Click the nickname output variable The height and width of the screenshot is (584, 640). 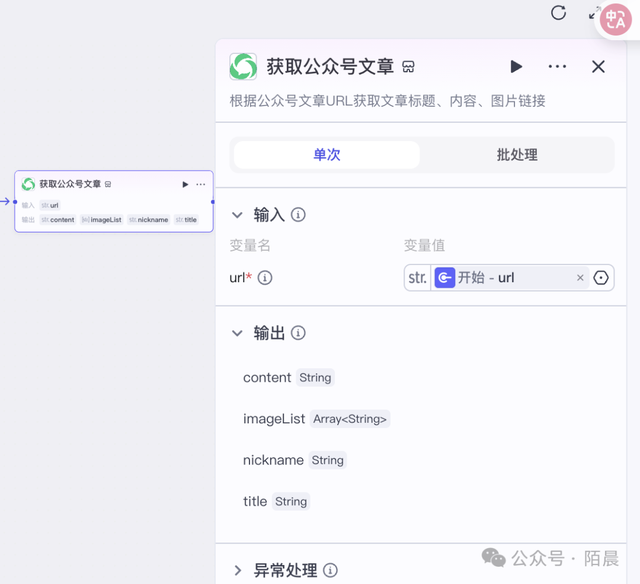[x=273, y=460]
